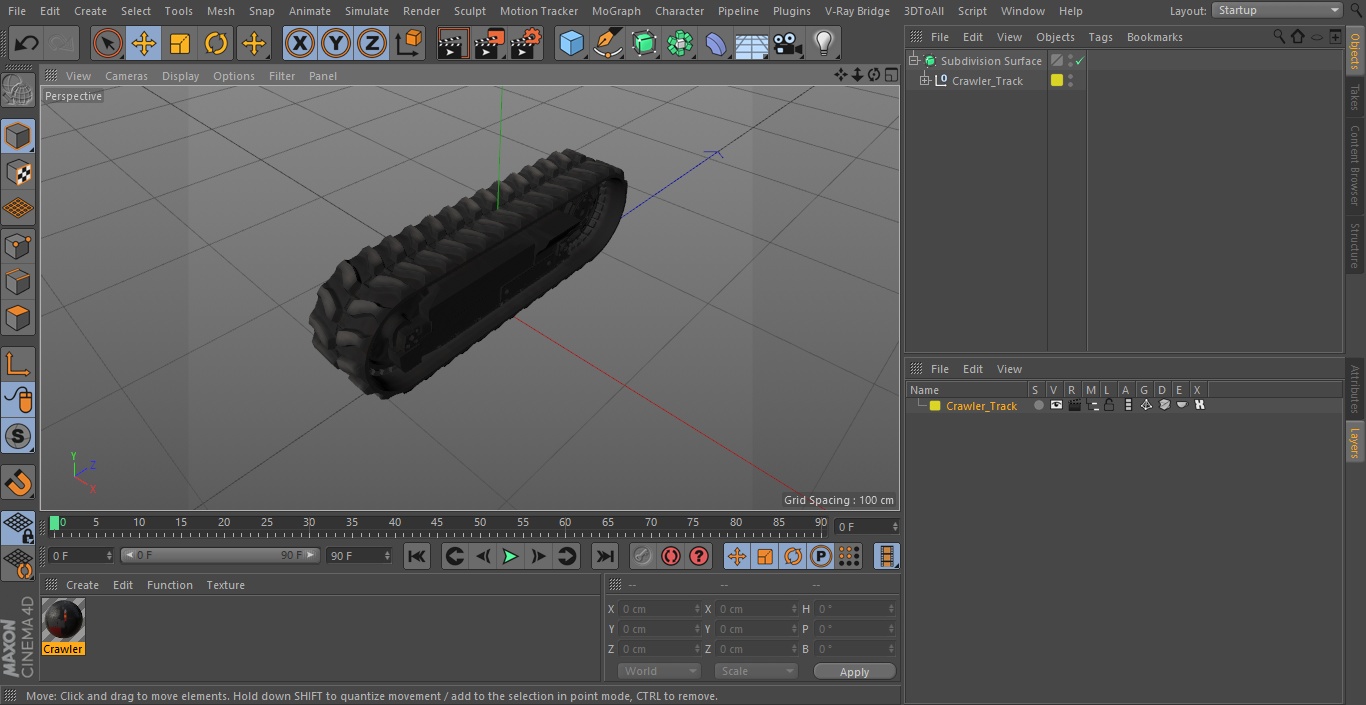
Task: Click the Apply button
Action: pyautogui.click(x=854, y=671)
